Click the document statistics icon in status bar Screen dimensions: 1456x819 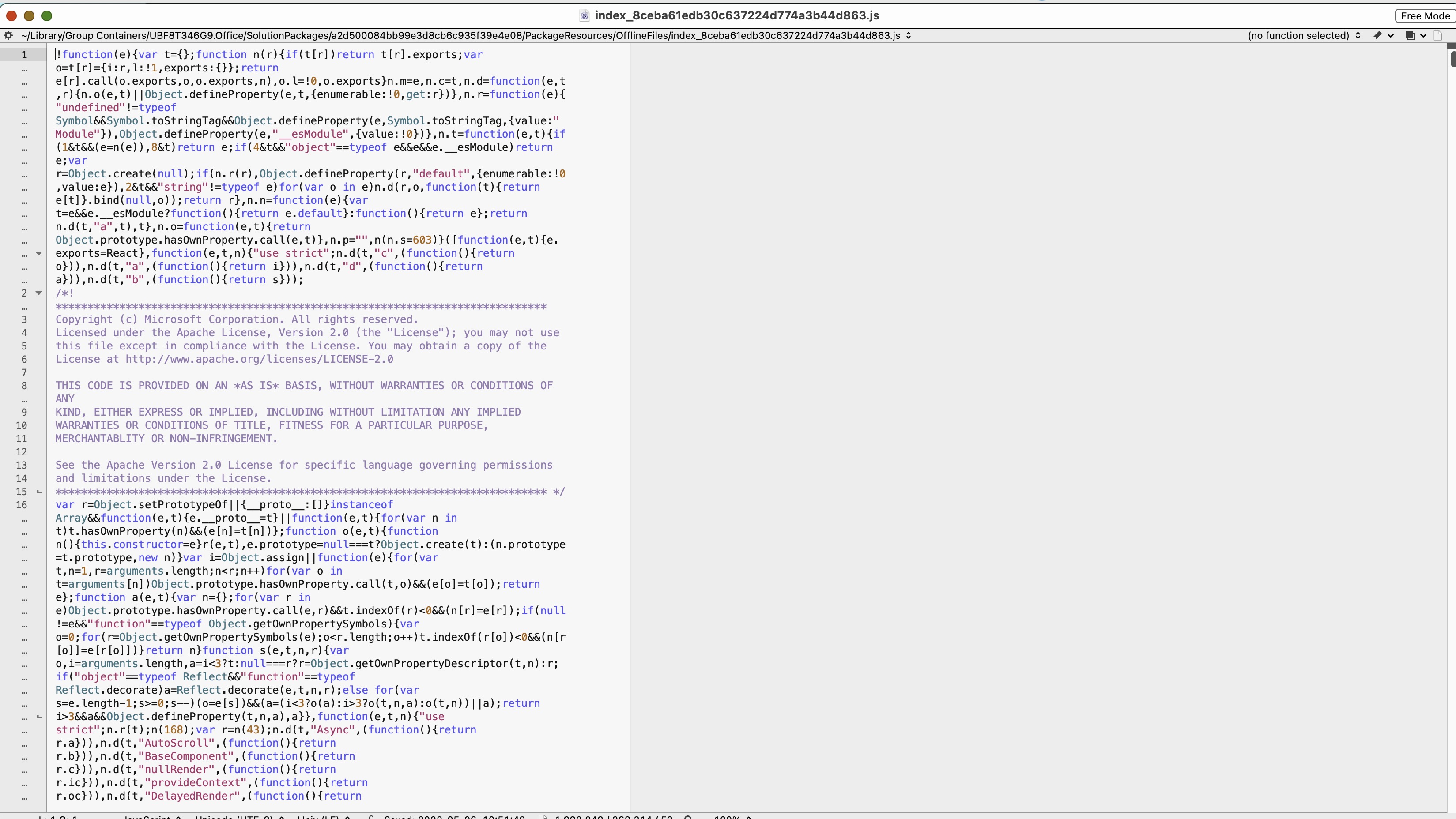coord(543,817)
